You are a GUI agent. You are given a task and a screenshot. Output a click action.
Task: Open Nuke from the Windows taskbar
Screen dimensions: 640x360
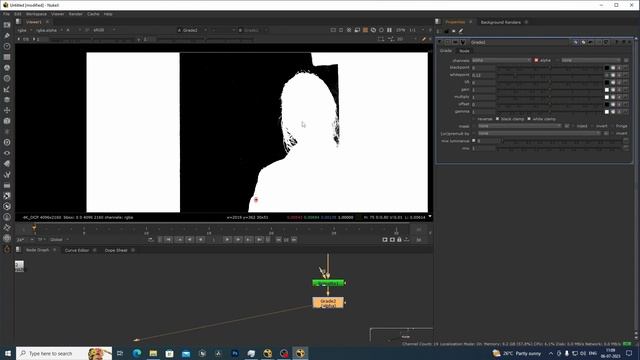(x=300, y=353)
